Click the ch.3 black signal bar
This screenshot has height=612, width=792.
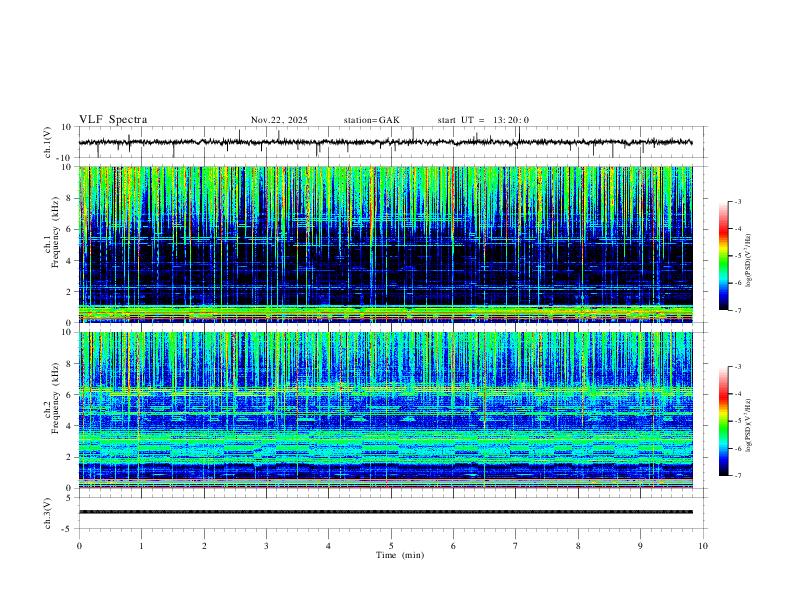coord(385,512)
